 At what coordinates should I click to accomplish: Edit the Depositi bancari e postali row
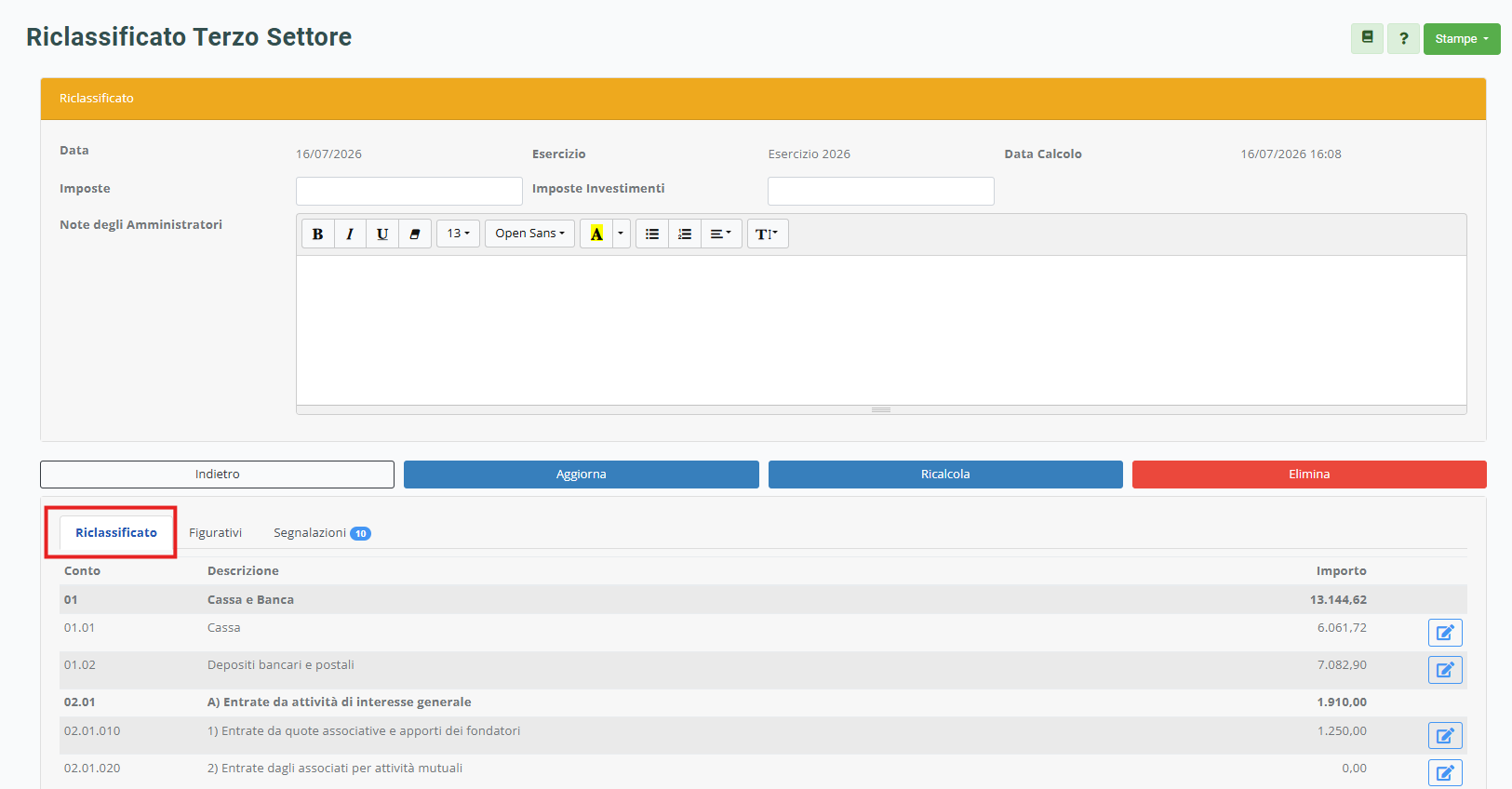pos(1445,670)
